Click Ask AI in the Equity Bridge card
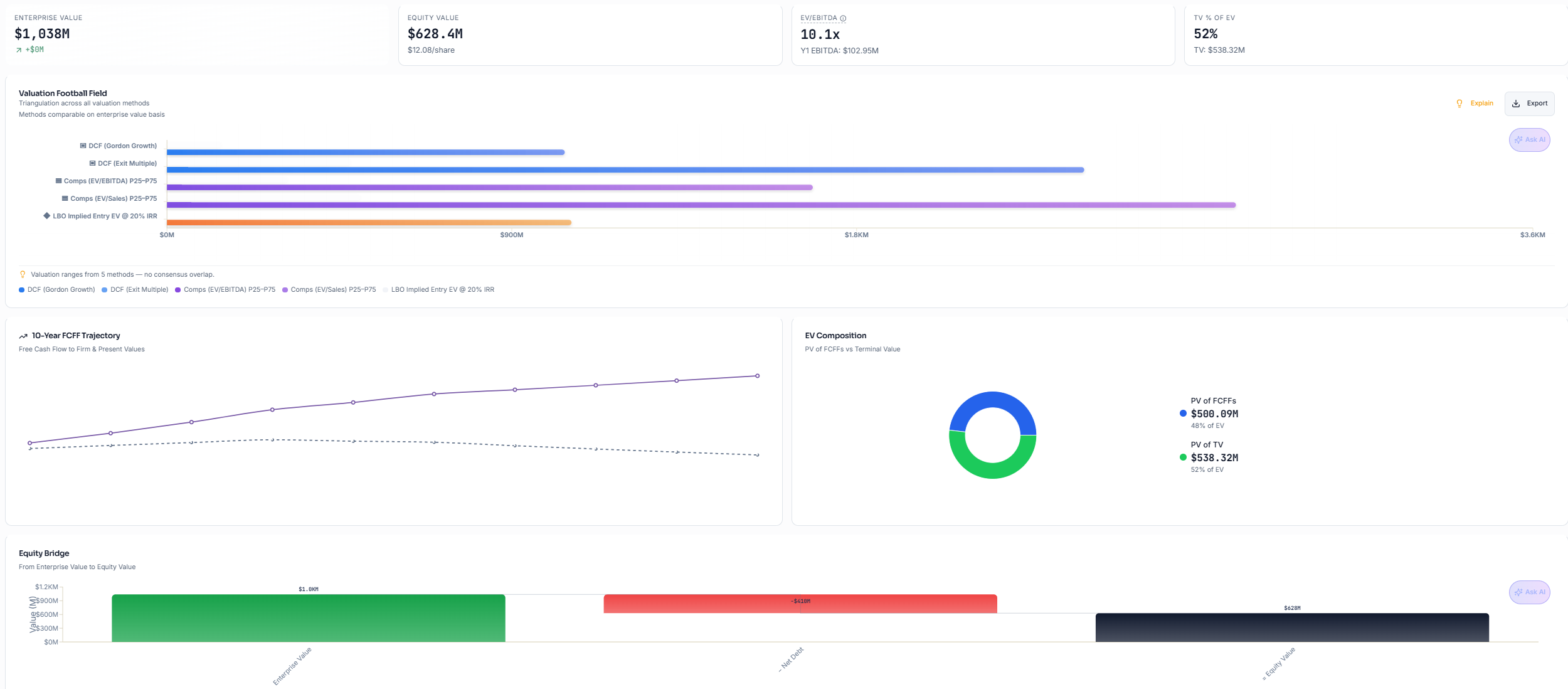Viewport: 1568px width, 689px height. pyautogui.click(x=1529, y=592)
